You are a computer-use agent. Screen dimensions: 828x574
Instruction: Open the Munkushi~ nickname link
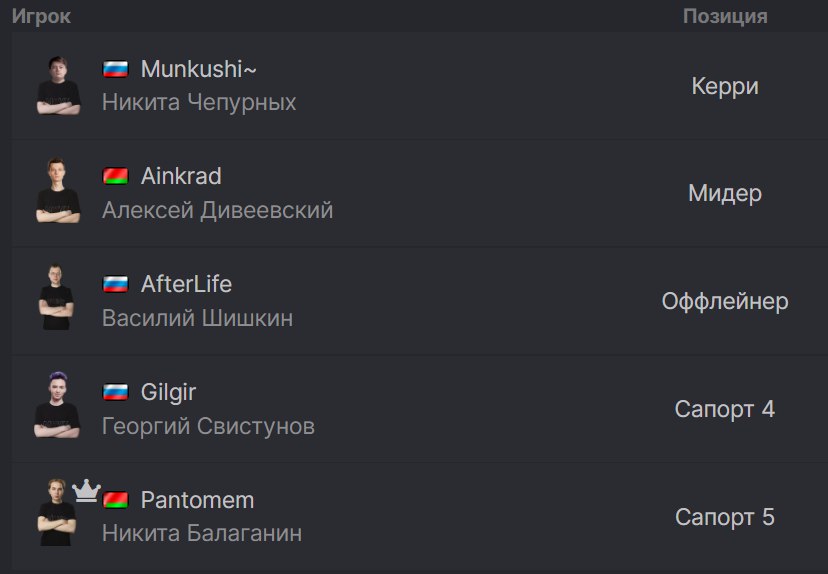(x=199, y=69)
